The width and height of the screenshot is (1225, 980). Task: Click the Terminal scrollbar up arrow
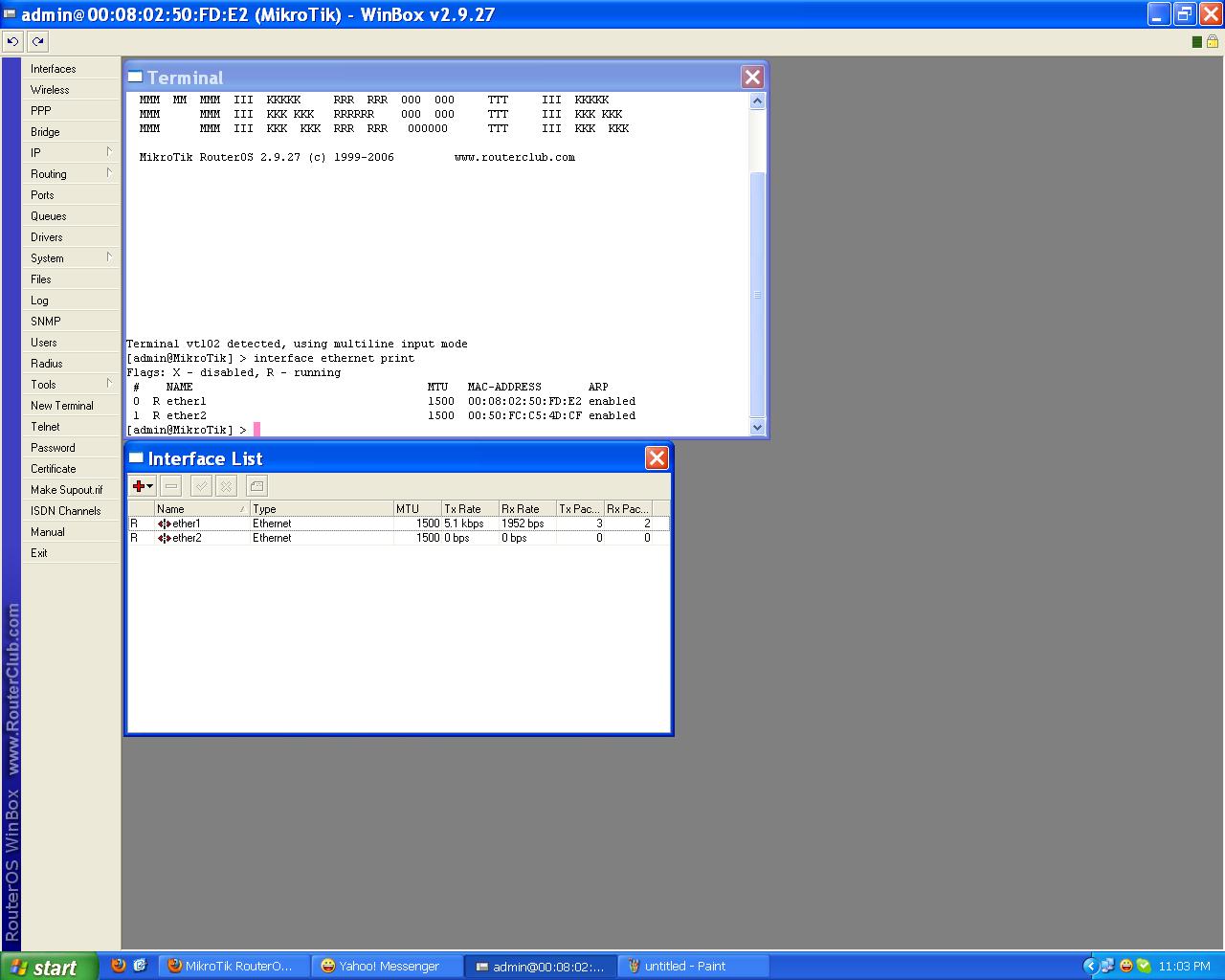point(757,100)
